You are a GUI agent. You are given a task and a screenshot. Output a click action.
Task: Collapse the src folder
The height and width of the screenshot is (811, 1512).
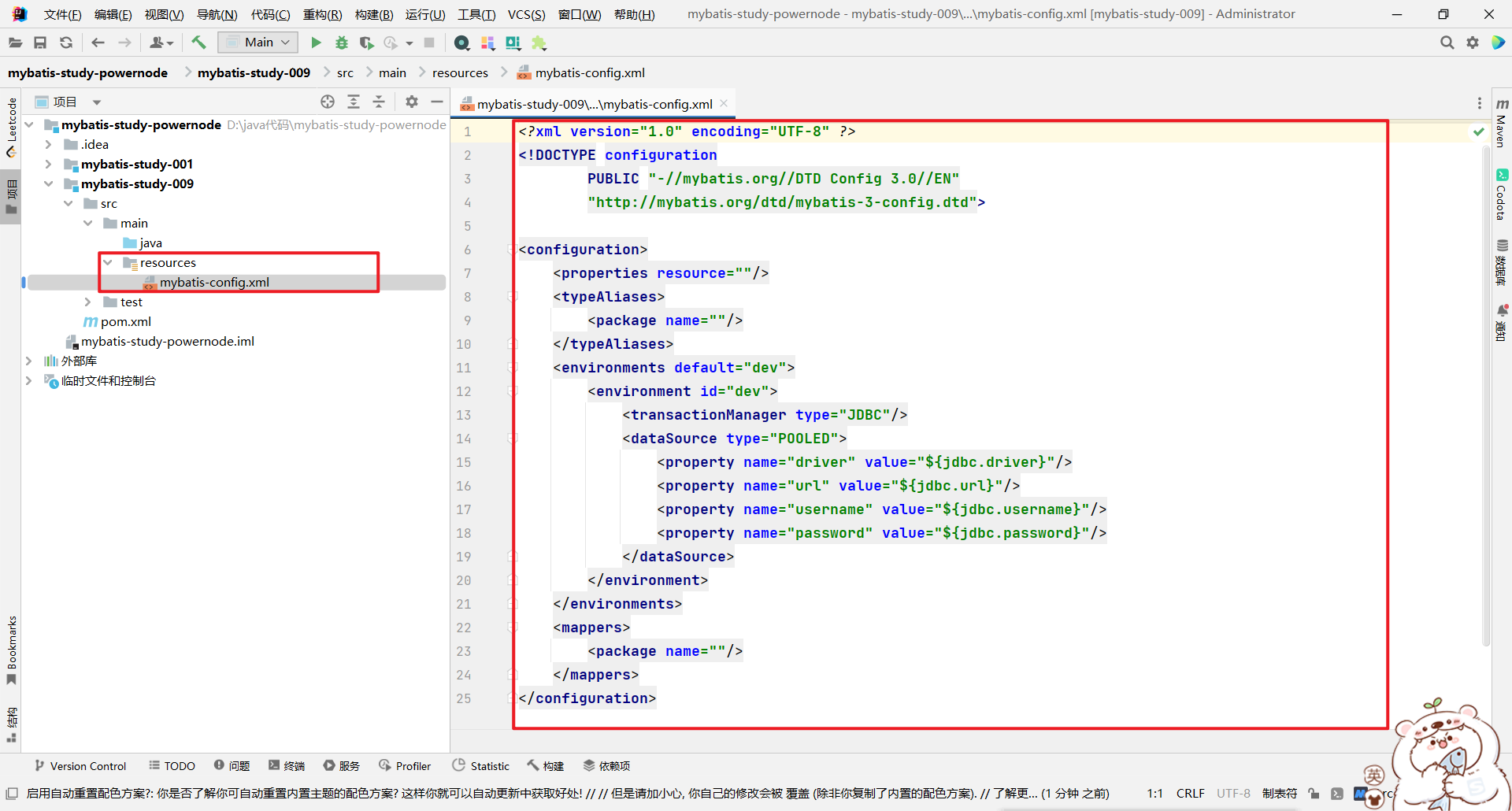tap(69, 203)
